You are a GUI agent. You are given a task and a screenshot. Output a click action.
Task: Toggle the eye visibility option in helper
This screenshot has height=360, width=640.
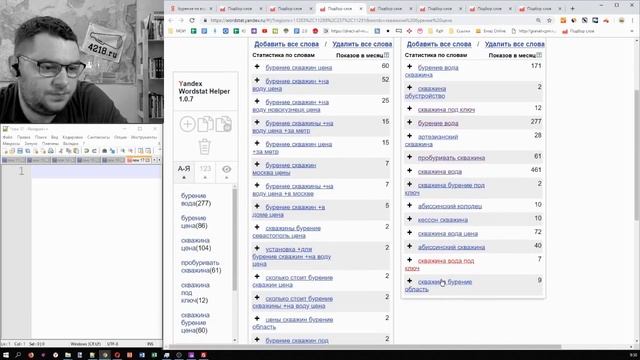click(x=227, y=172)
